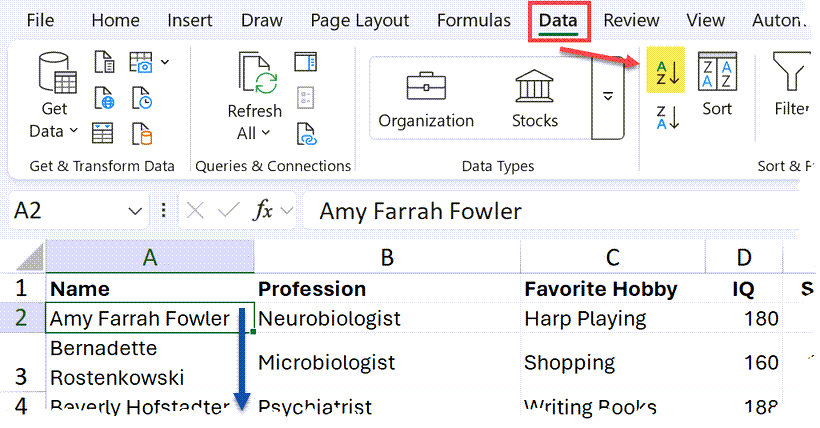This screenshot has height=428, width=820.
Task: Select From Text/CSV file icon
Action: click(104, 62)
